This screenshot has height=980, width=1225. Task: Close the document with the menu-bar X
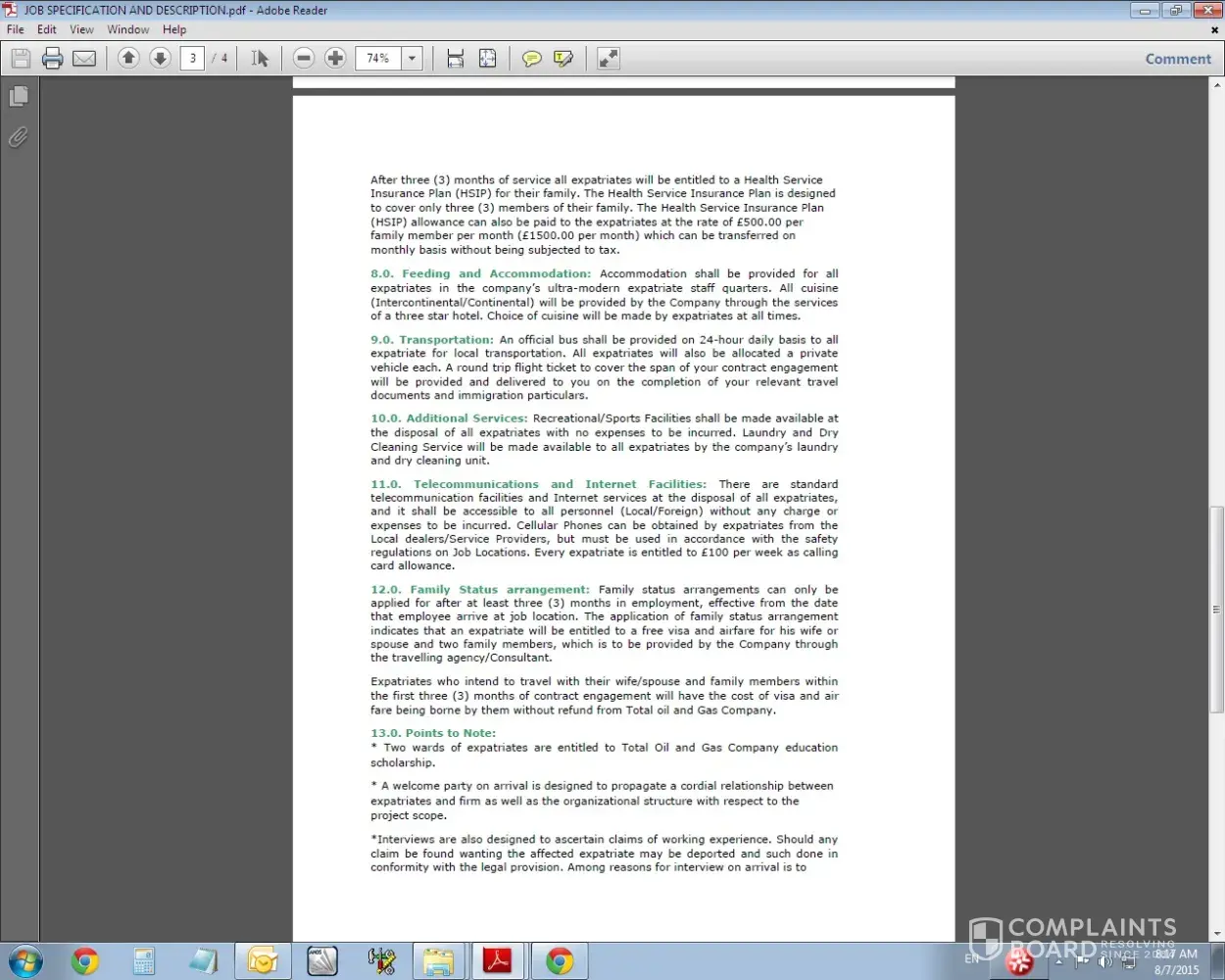coord(1214,29)
